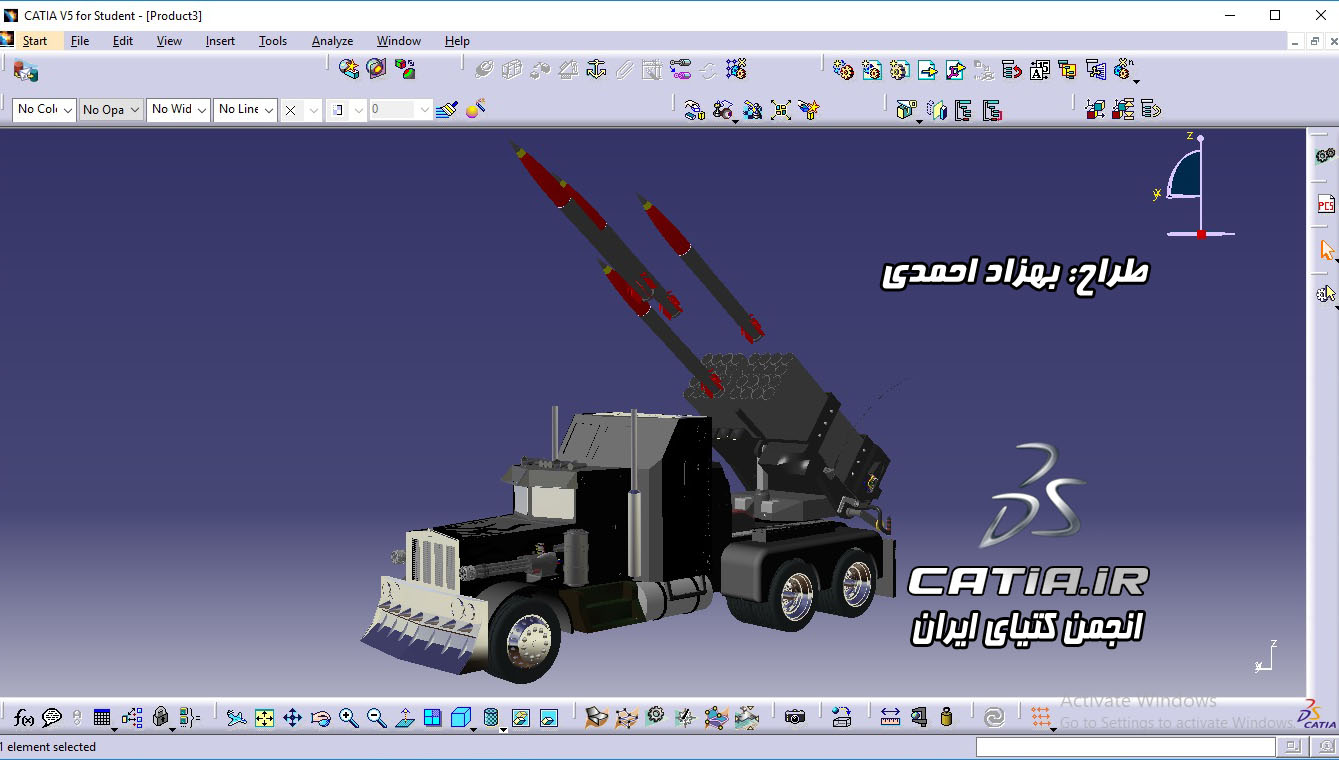Open the Analyze menu

(x=332, y=41)
